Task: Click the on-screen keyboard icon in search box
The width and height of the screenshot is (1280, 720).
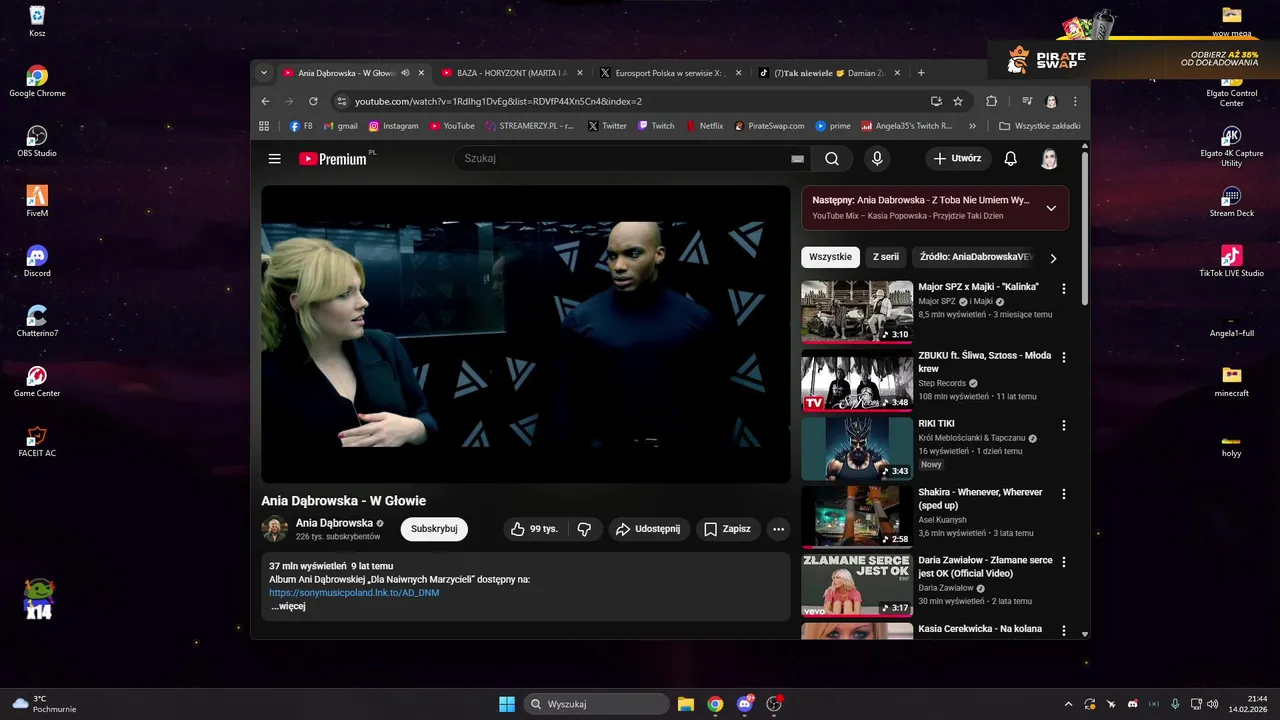Action: click(797, 158)
